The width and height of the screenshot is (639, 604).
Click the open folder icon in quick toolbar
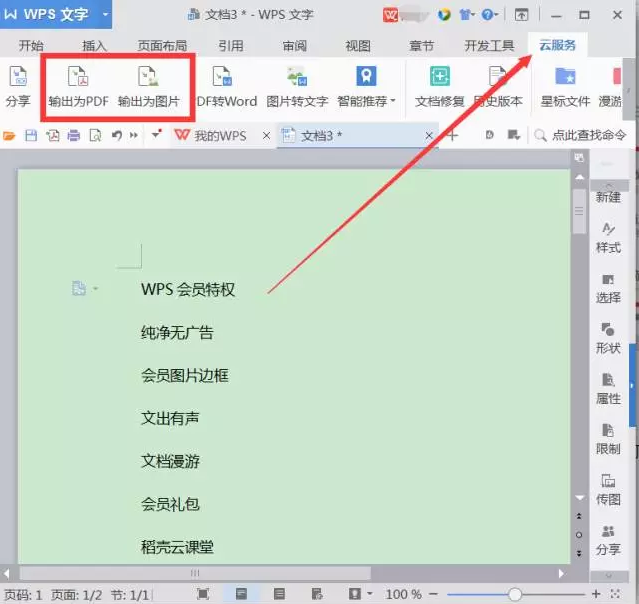tap(9, 135)
